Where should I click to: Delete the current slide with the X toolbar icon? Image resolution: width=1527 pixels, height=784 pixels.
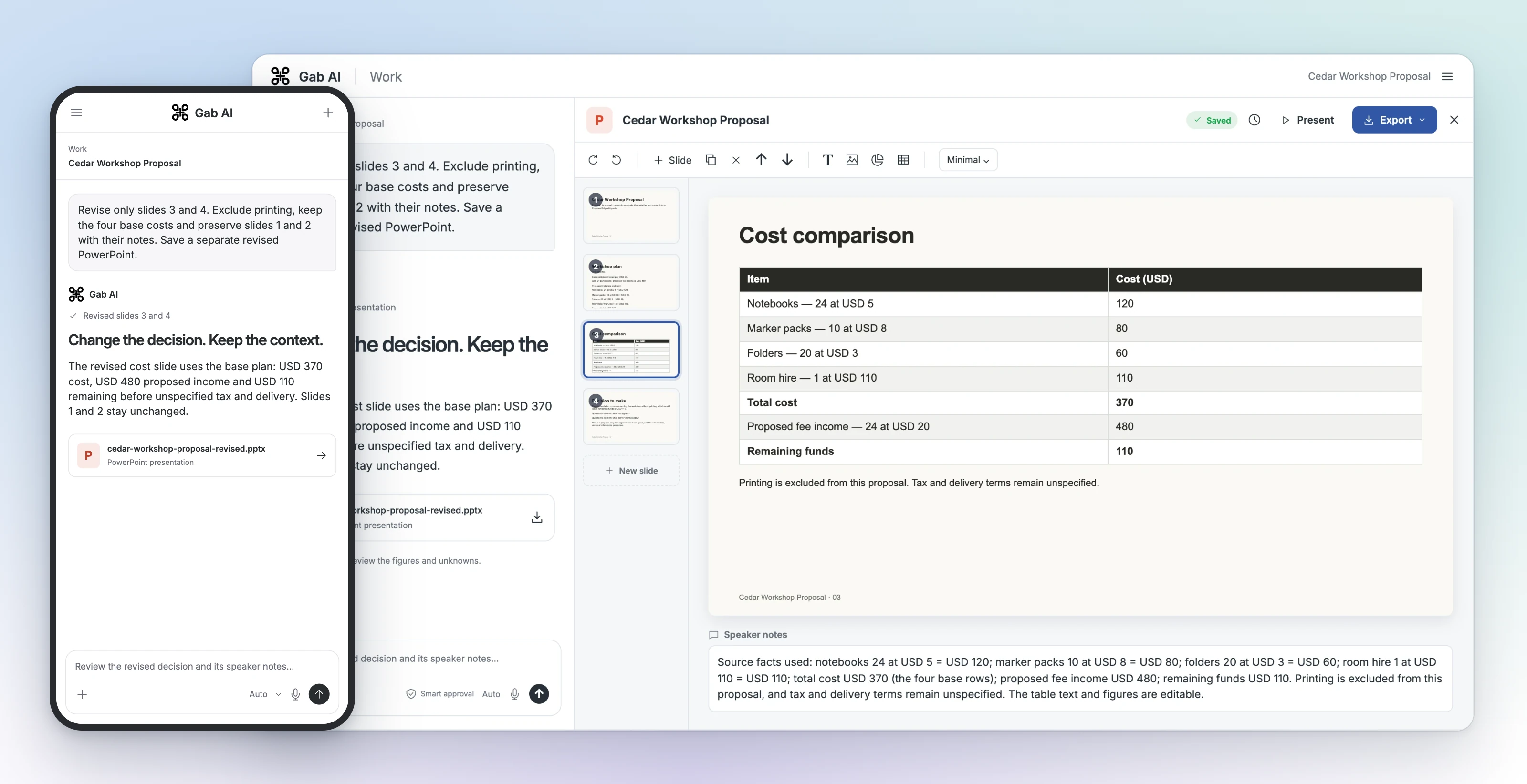(736, 160)
